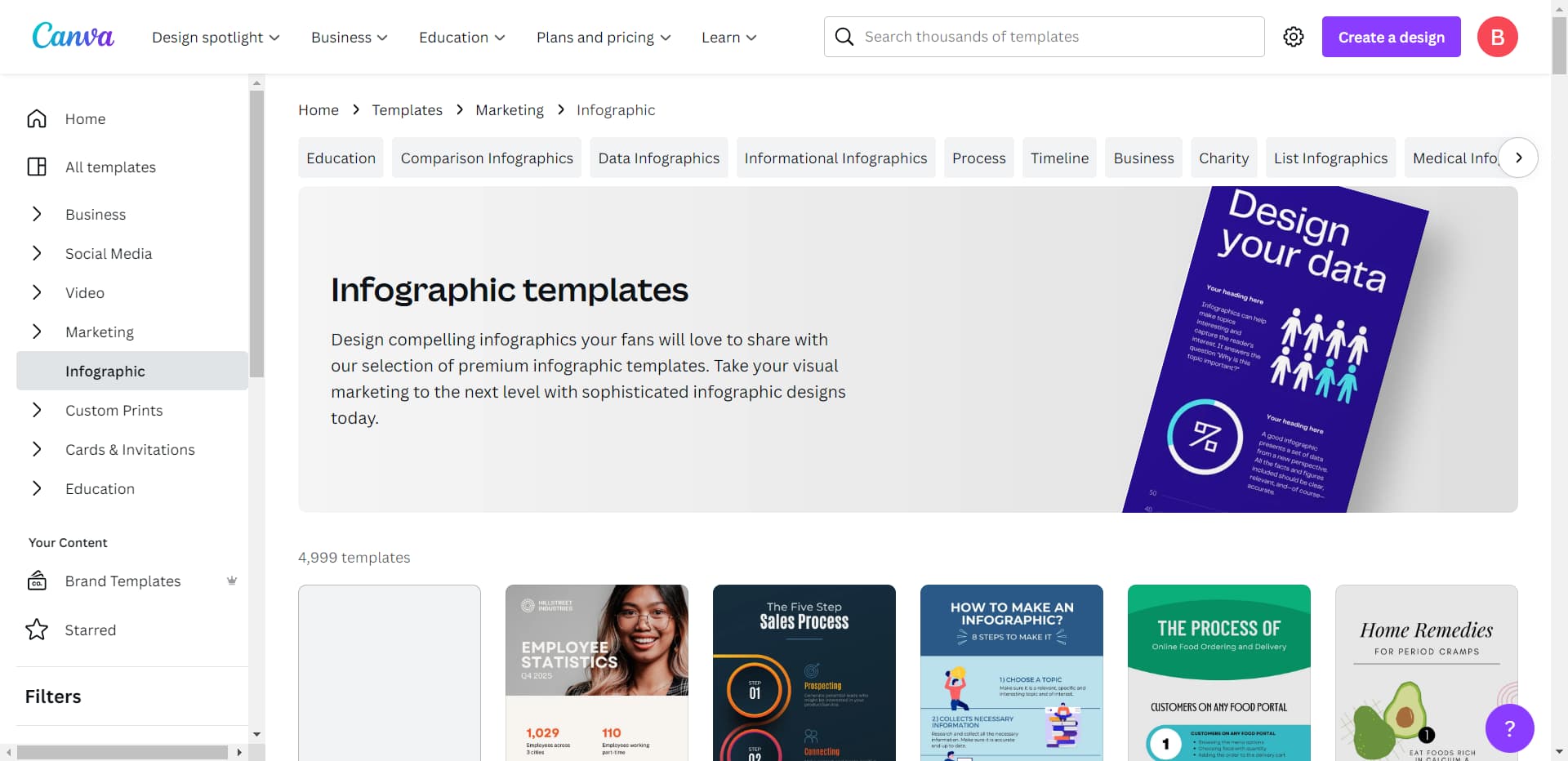Open Home from the sidebar
The image size is (1568, 761).
(85, 118)
